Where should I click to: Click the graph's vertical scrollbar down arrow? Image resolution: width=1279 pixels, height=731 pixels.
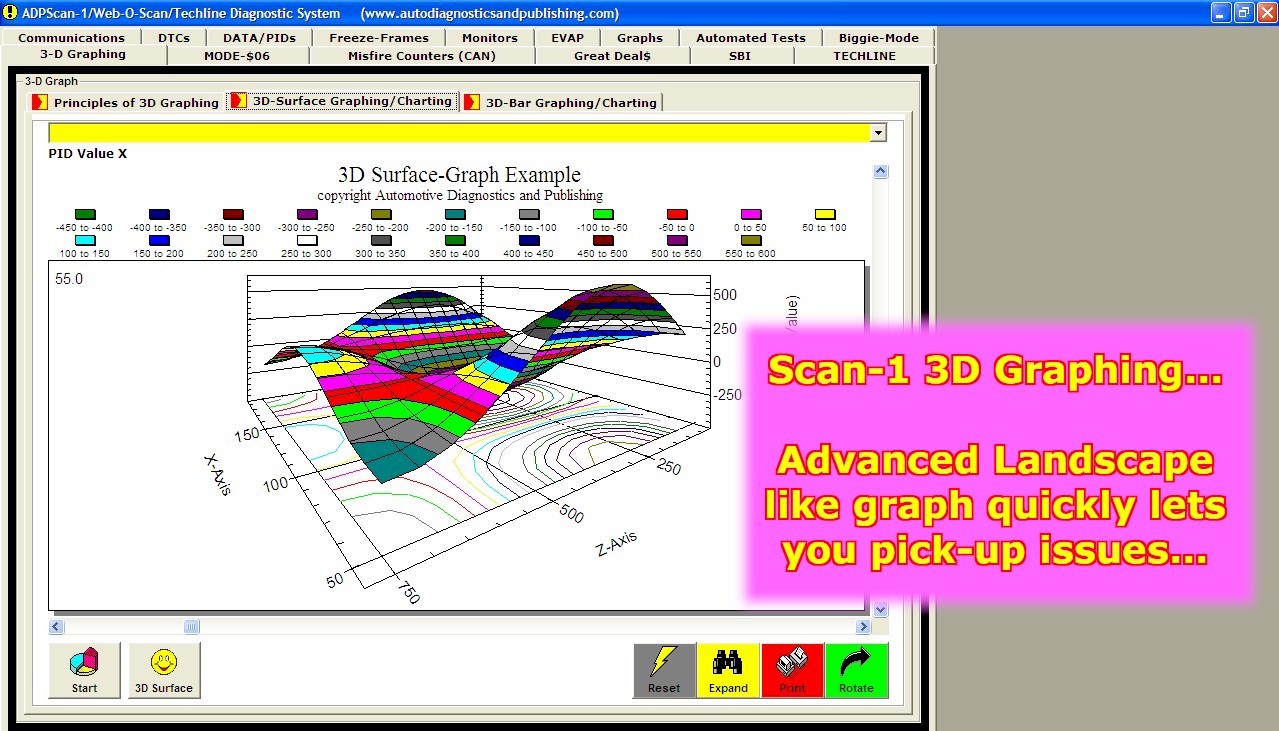pyautogui.click(x=881, y=610)
